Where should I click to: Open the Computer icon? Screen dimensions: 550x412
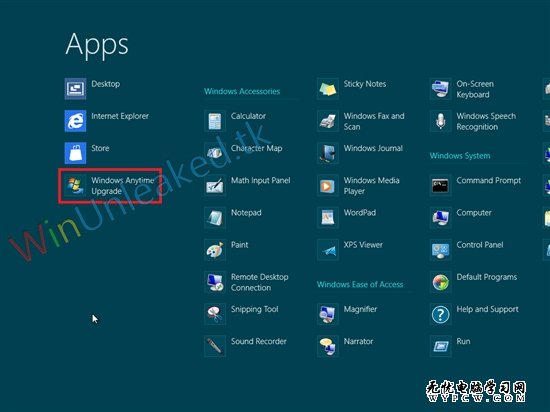[441, 217]
